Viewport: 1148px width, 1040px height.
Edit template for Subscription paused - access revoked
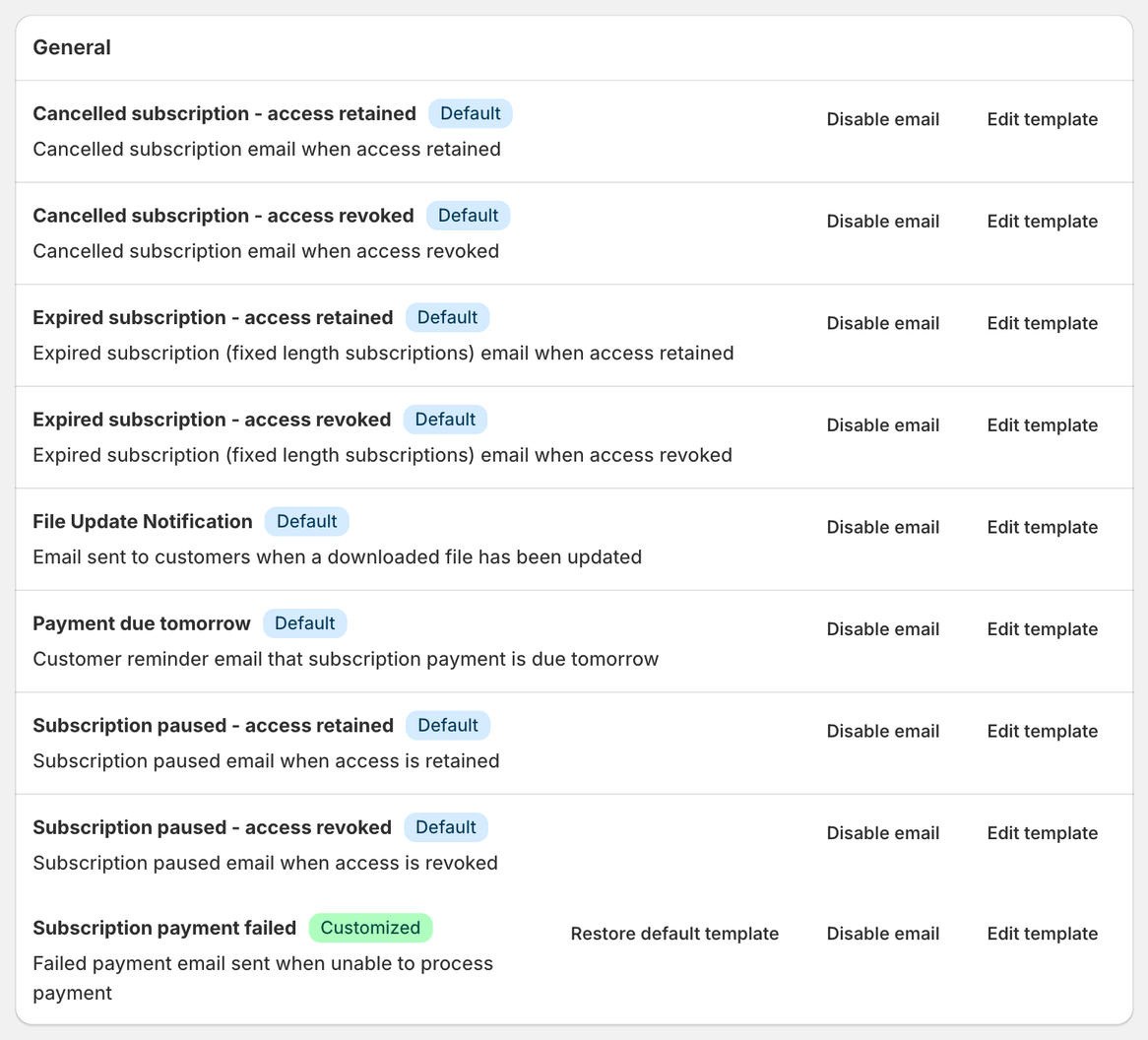click(1042, 833)
